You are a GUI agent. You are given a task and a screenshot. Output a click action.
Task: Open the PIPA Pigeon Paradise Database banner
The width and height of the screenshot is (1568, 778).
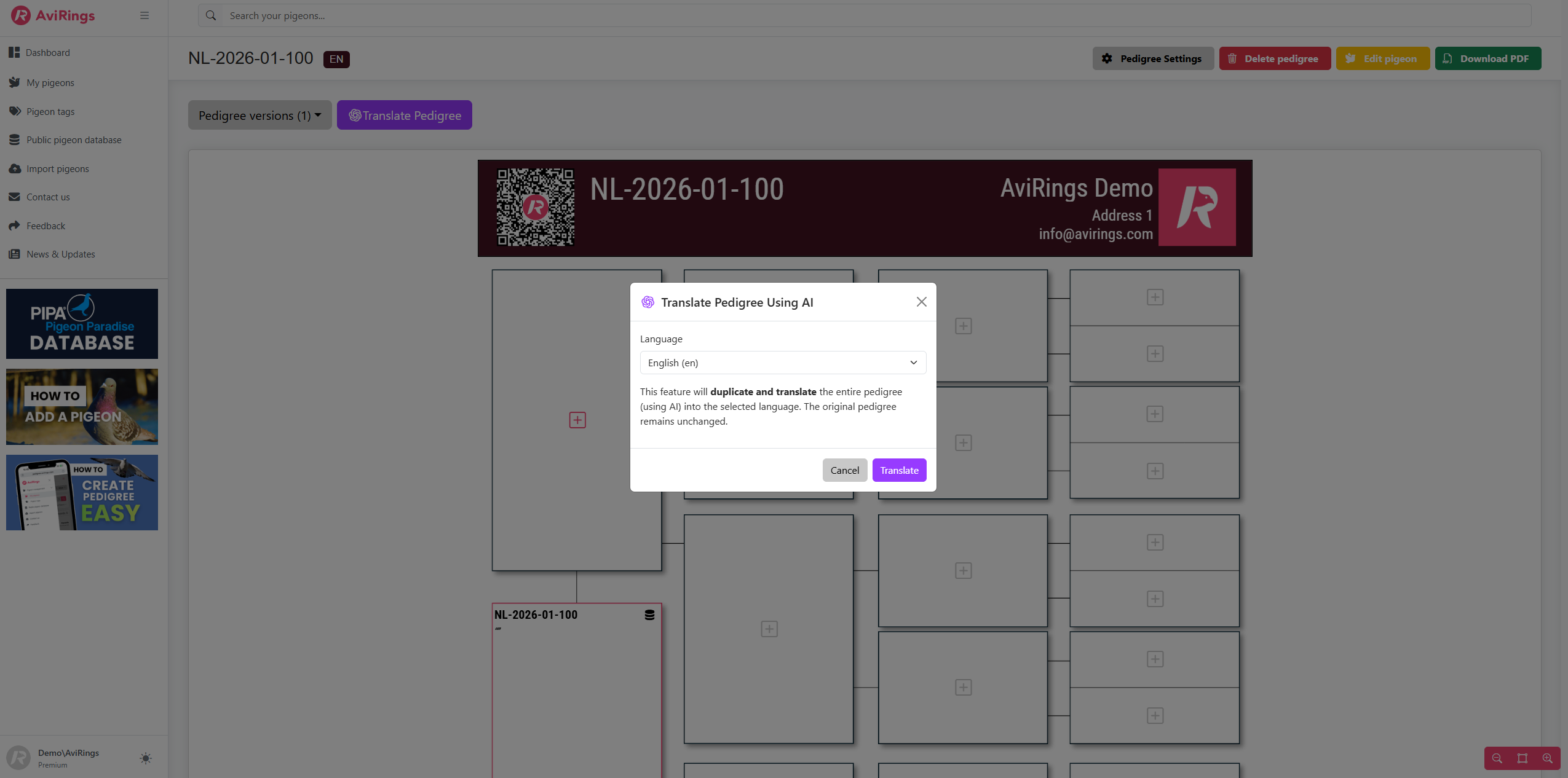(x=82, y=324)
